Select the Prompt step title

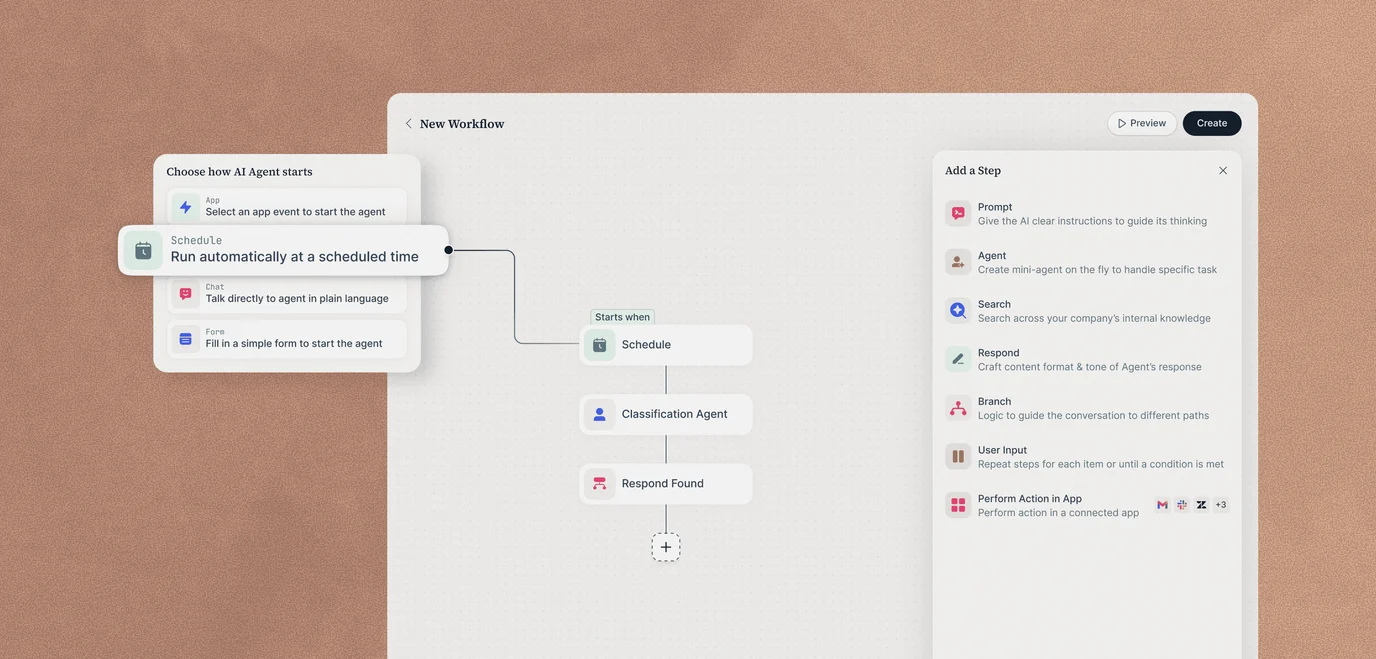click(x=995, y=207)
